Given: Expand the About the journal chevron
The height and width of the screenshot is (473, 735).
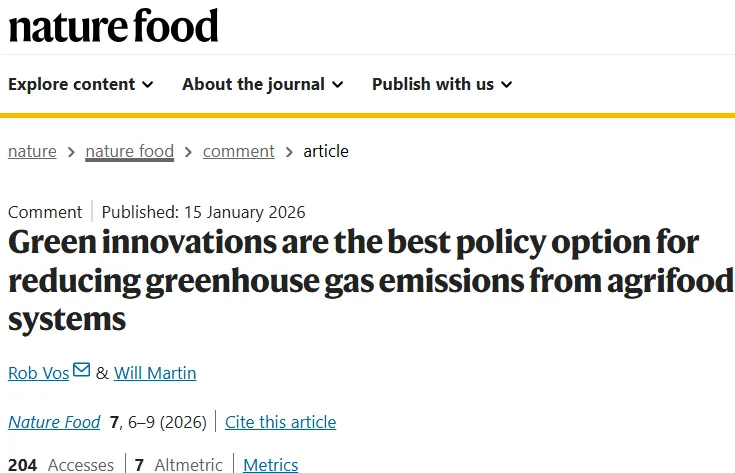Looking at the screenshot, I should click(338, 85).
